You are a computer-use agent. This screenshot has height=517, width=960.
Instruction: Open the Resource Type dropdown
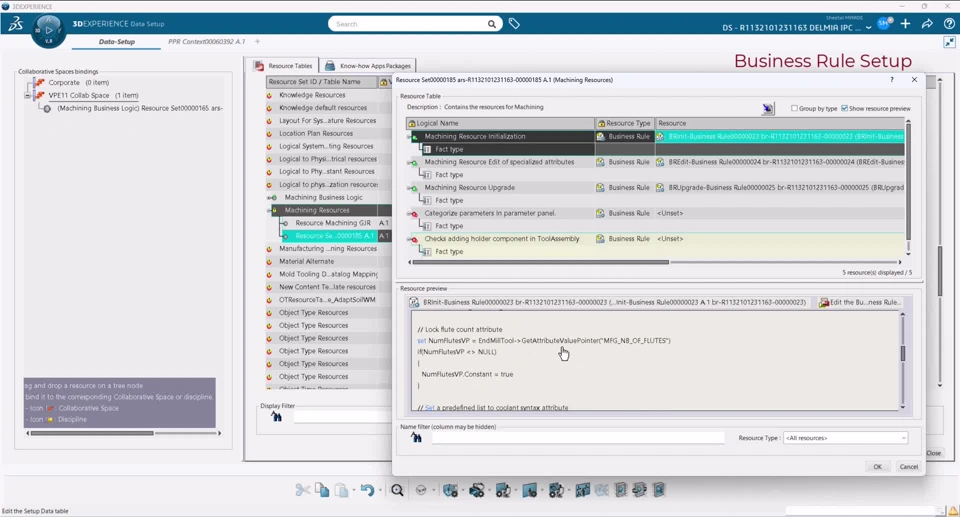(x=845, y=438)
